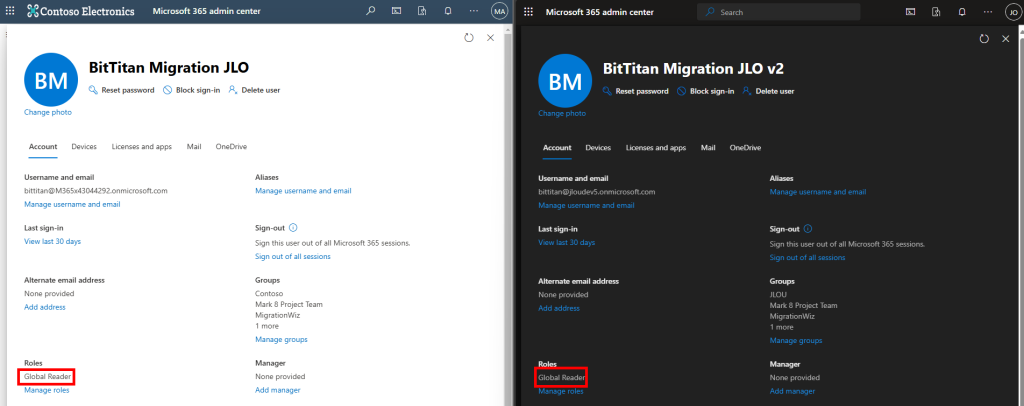Delete user in the dark panel
Image resolution: width=1024 pixels, height=406 pixels.
pyautogui.click(x=768, y=91)
